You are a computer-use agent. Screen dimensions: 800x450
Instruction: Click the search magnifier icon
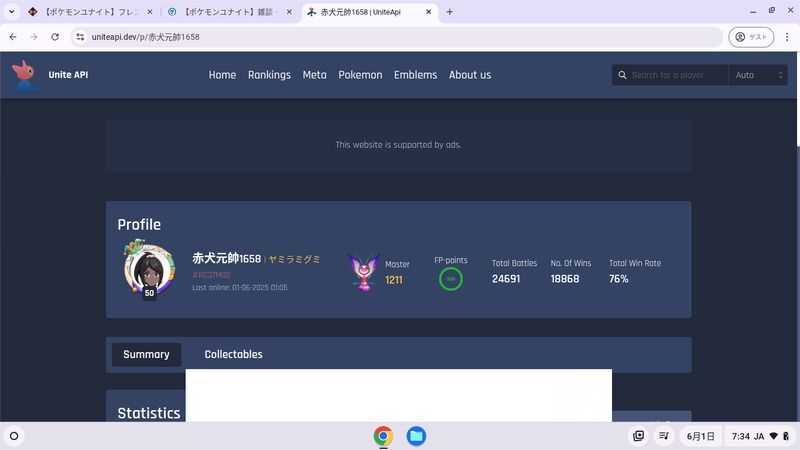coord(622,75)
